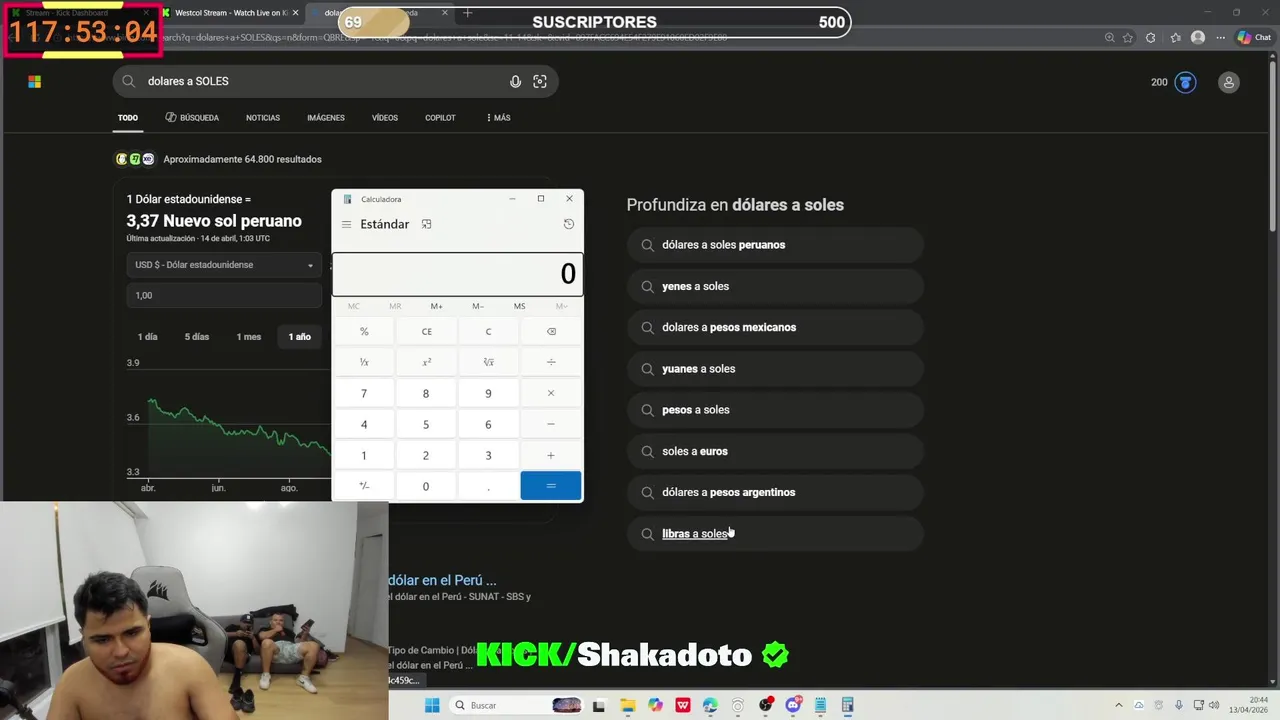
Task: Click the number 0 key in Calculator
Action: pos(426,486)
